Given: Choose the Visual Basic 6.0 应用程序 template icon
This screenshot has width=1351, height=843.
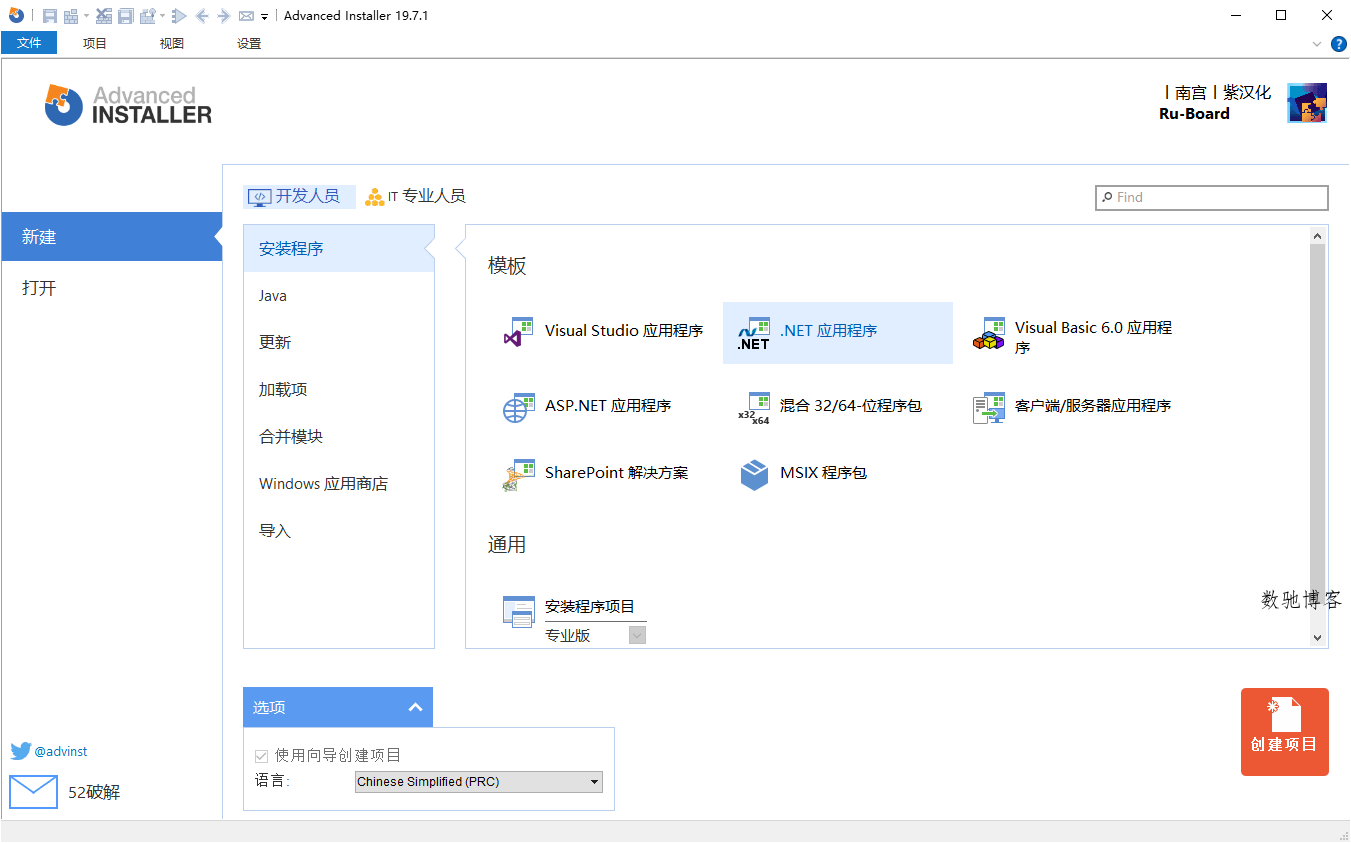Looking at the screenshot, I should [x=989, y=333].
